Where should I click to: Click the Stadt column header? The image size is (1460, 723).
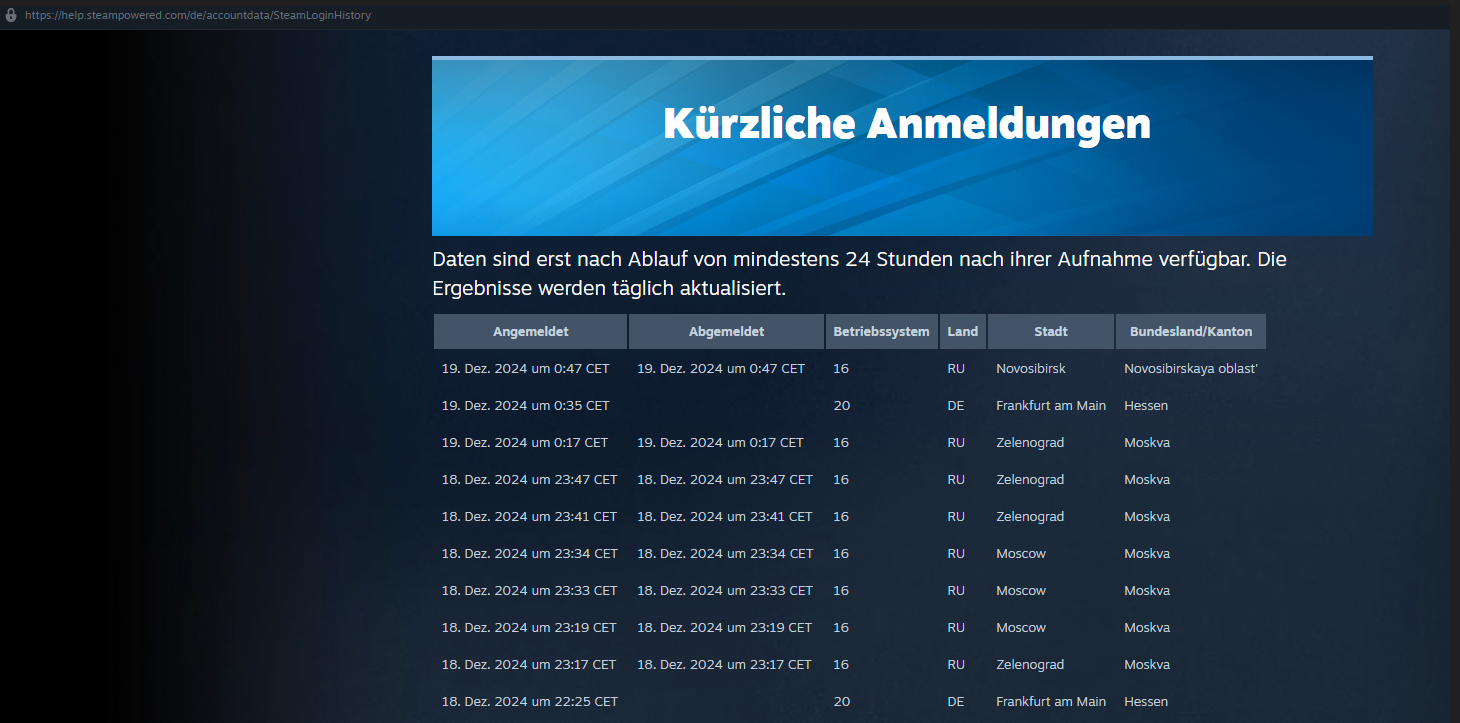1051,332
